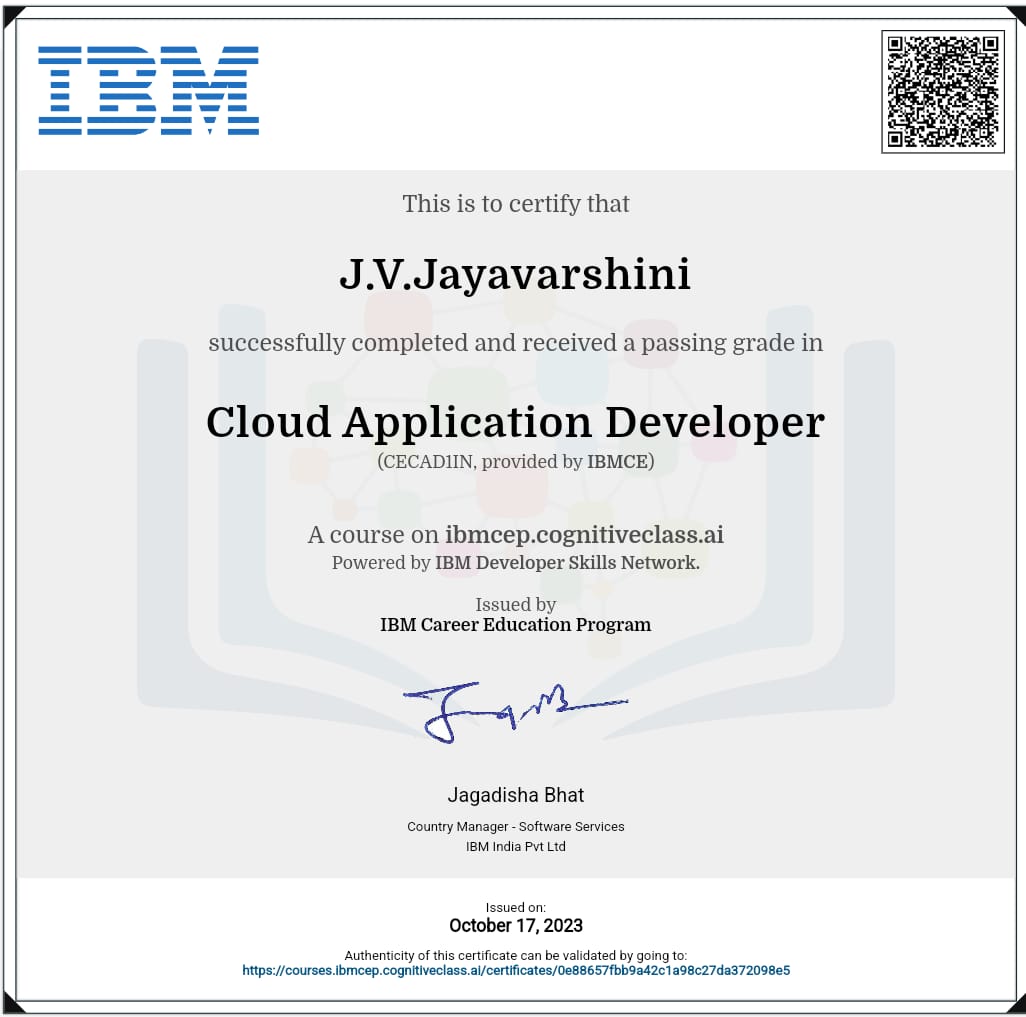The image size is (1026, 1017).
Task: Click the text '(CECAD1IN, provided by IBMCE)'
Action: point(516,461)
